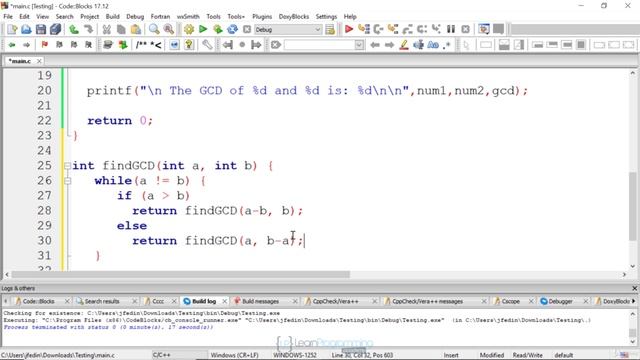This screenshot has width=640, height=360.
Task: Open DoxyBlocks wrench preferences icon
Action: [x=207, y=44]
